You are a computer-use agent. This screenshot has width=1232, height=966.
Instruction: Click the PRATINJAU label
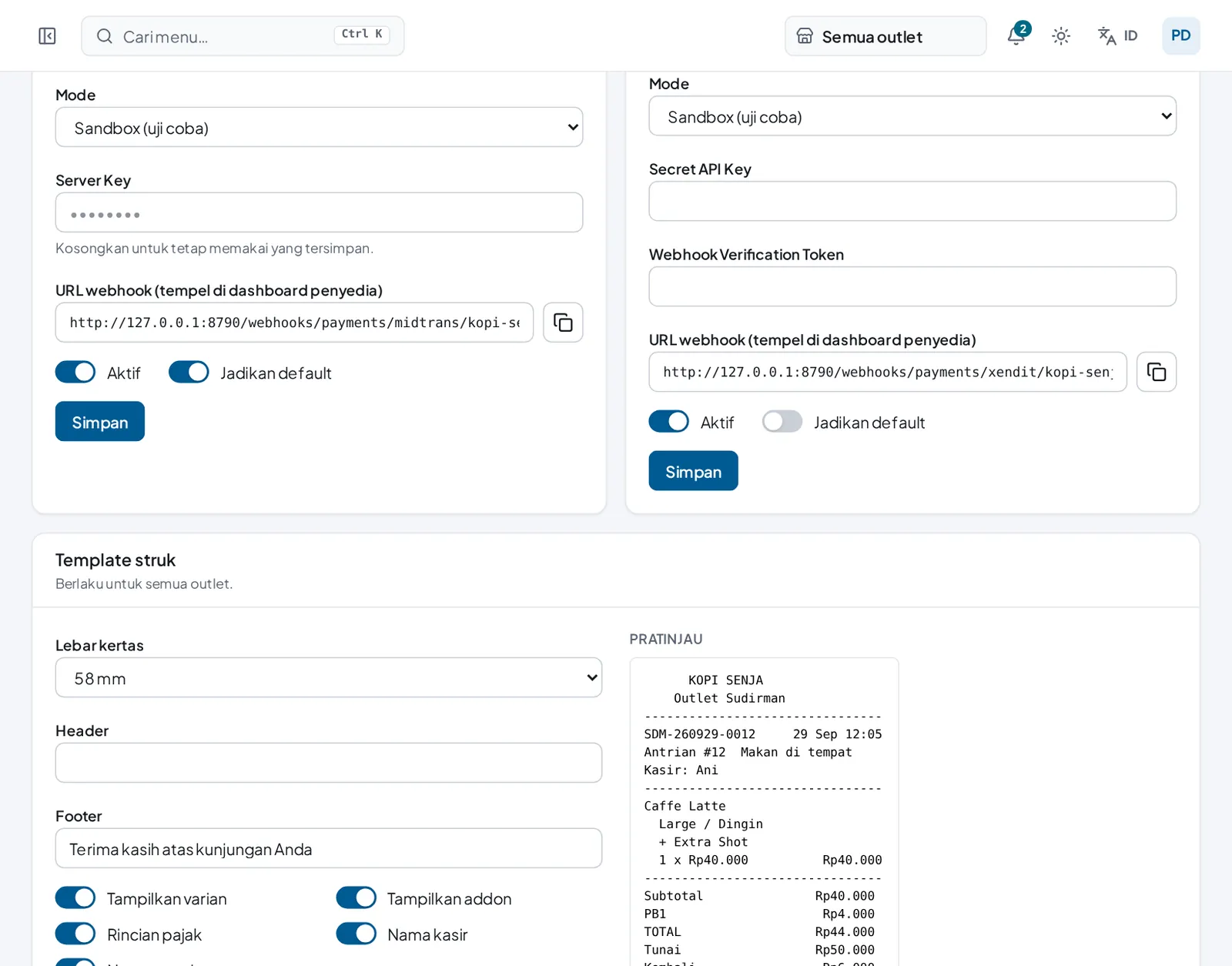click(x=666, y=639)
